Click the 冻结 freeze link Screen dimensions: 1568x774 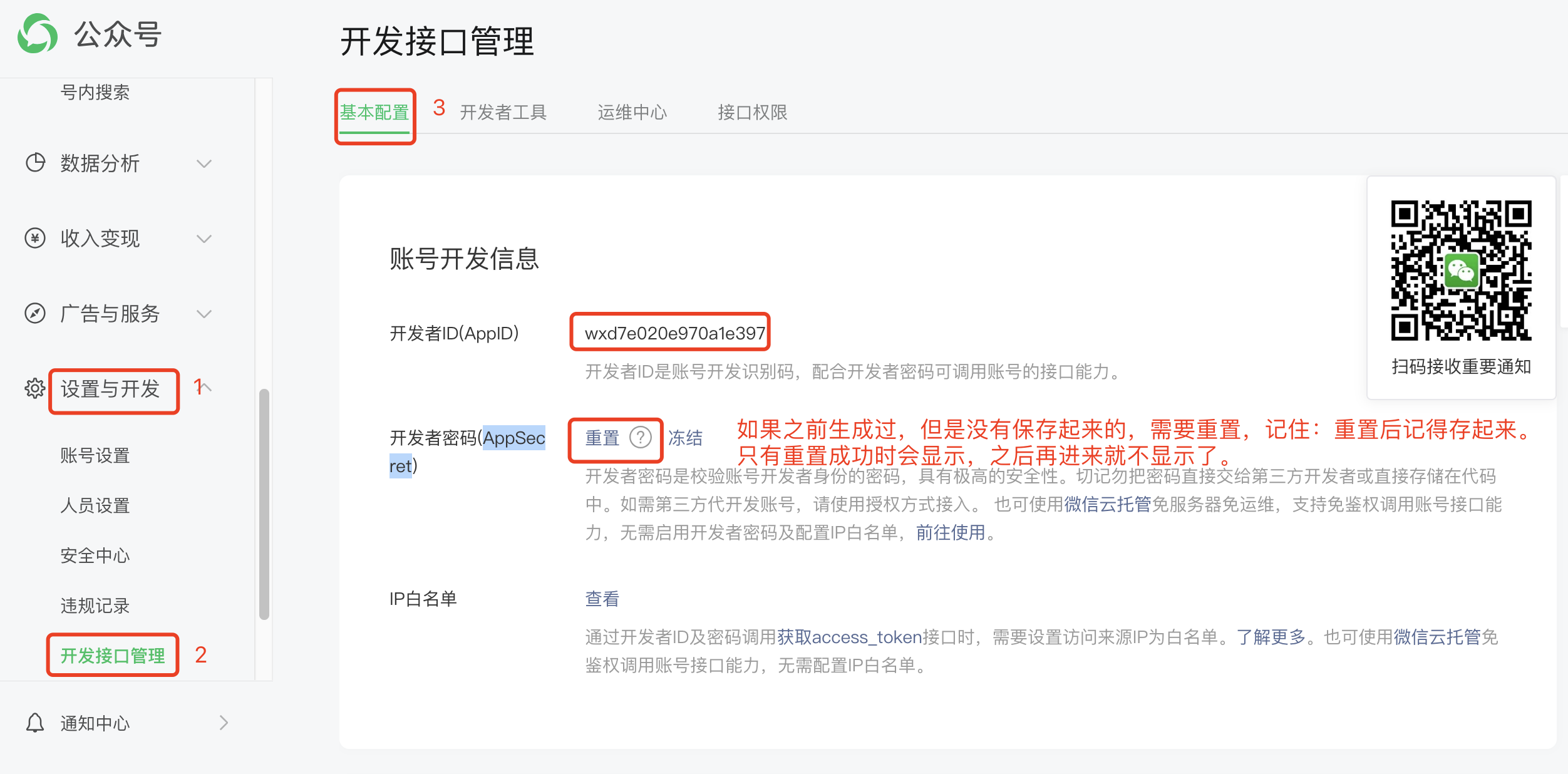[685, 438]
